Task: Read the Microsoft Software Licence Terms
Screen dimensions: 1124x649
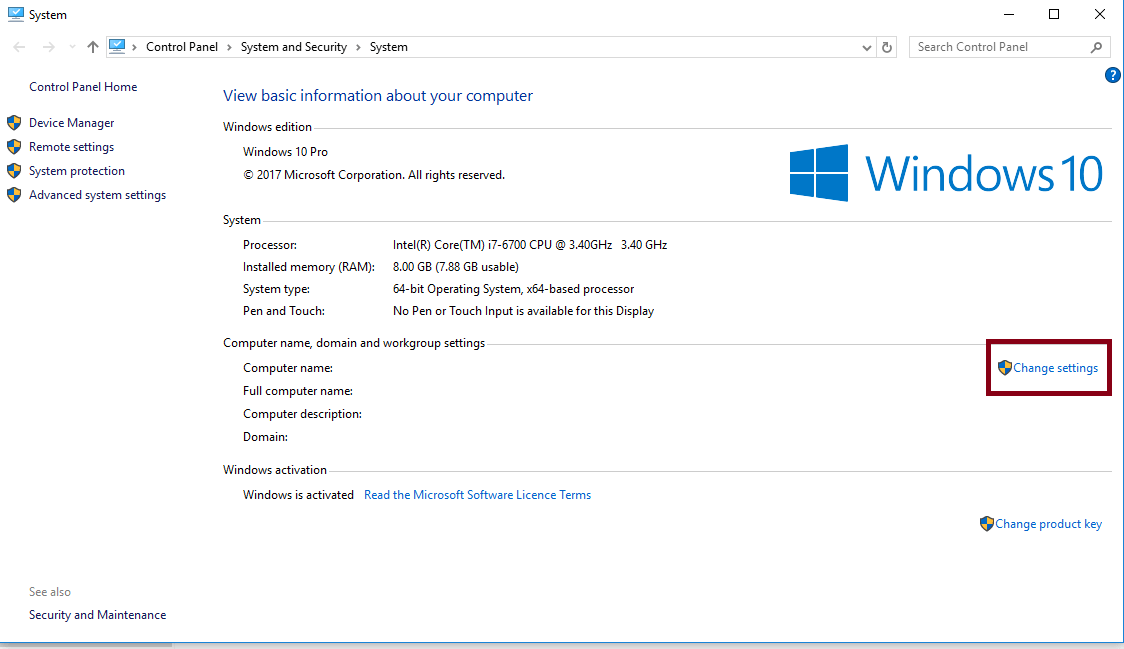Action: pos(477,494)
